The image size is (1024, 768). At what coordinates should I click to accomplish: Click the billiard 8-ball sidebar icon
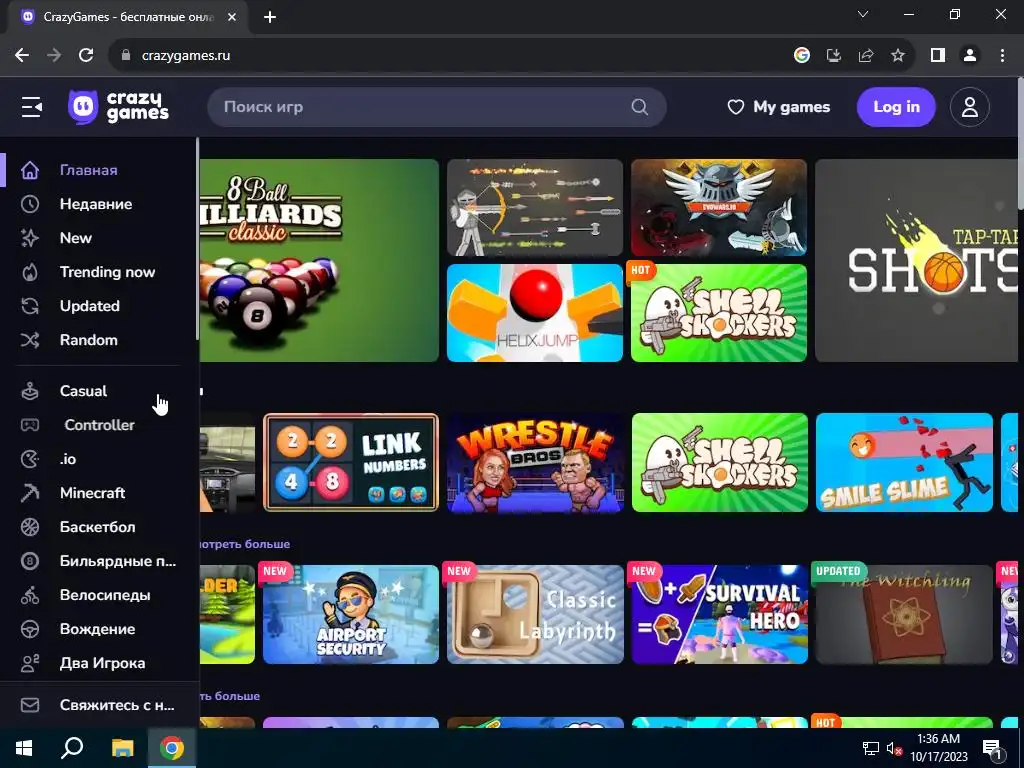pyautogui.click(x=30, y=561)
